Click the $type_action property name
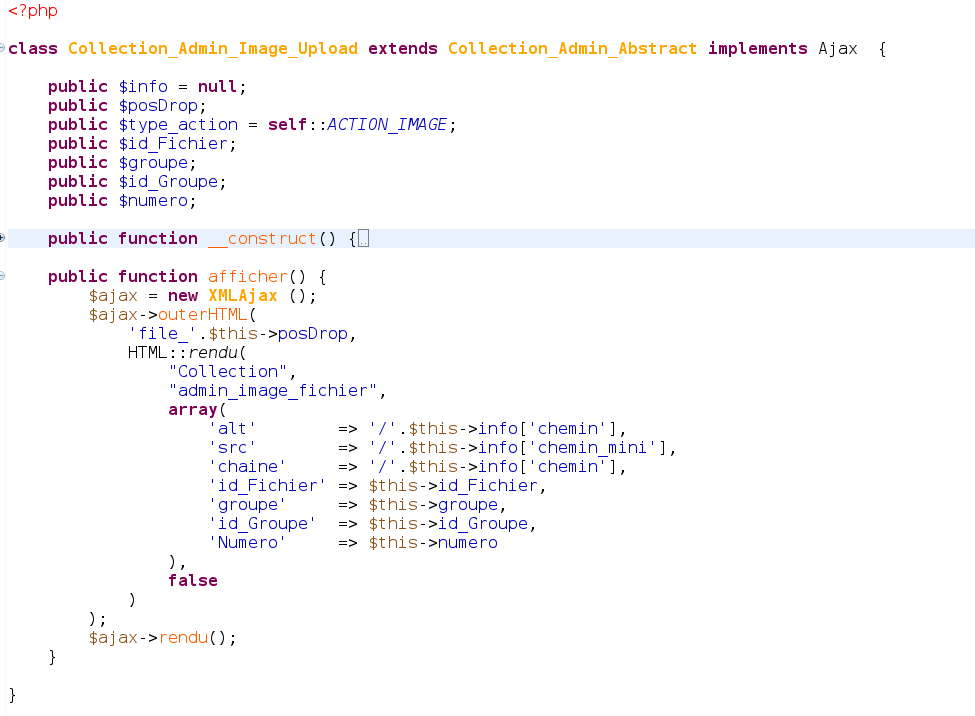 [178, 124]
